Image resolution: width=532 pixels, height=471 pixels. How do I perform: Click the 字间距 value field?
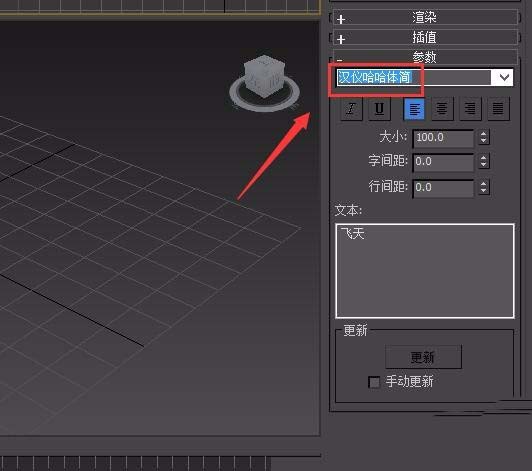(443, 162)
